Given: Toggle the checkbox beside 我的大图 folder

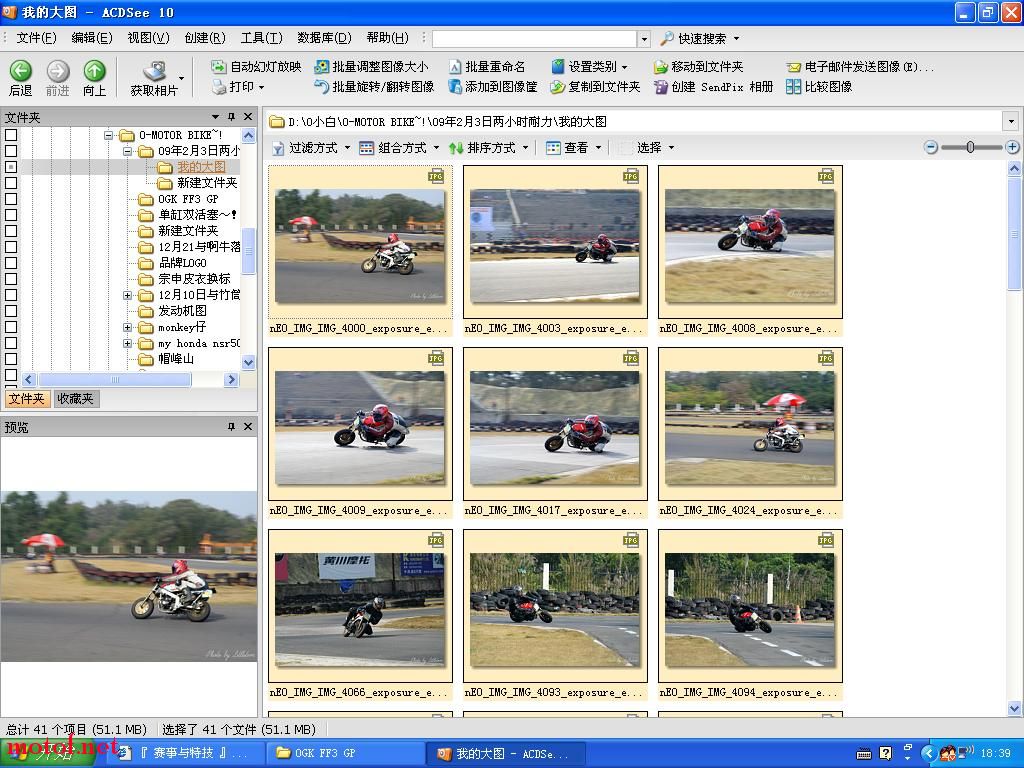Looking at the screenshot, I should 11,167.
